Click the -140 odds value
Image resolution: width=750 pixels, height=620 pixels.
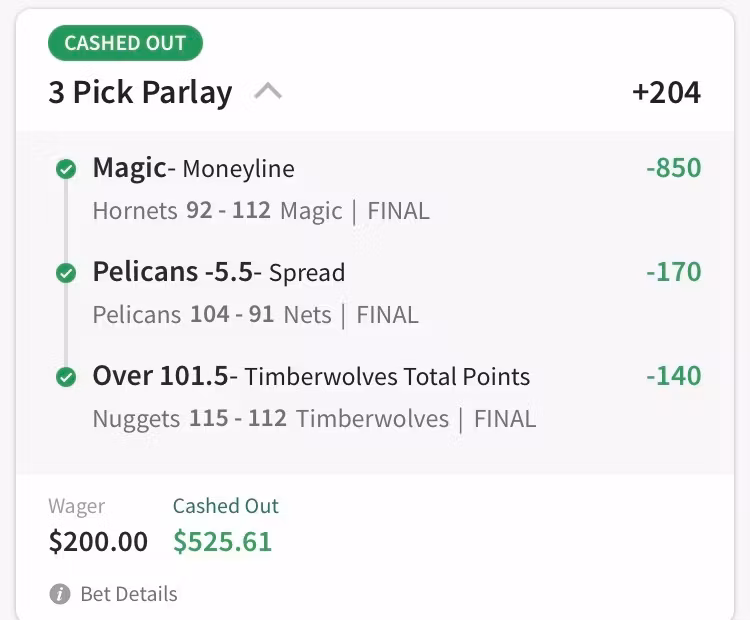(x=673, y=376)
